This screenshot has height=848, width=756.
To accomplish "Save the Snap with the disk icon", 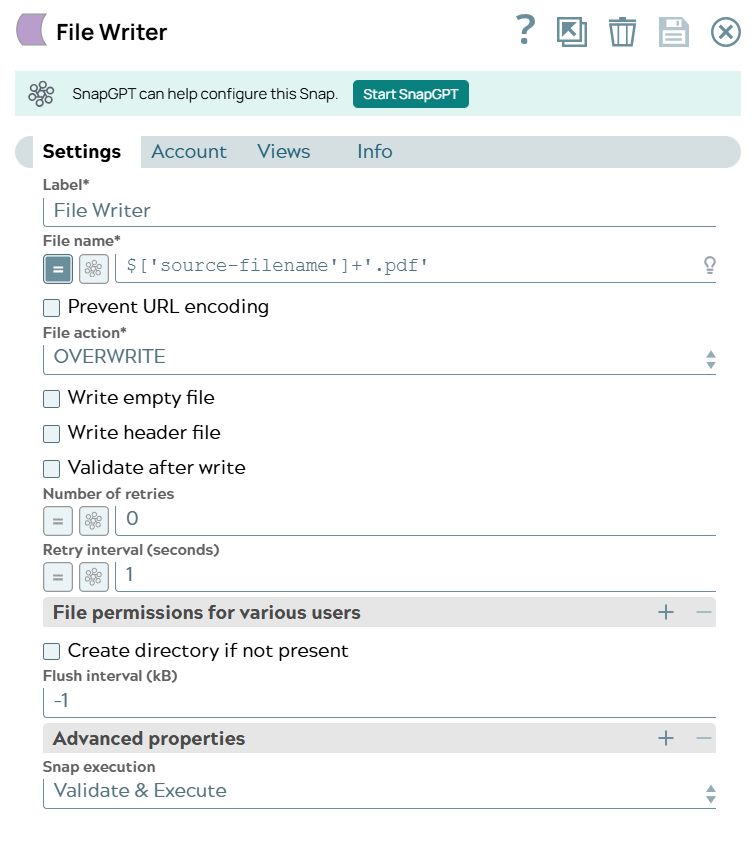I will [673, 31].
